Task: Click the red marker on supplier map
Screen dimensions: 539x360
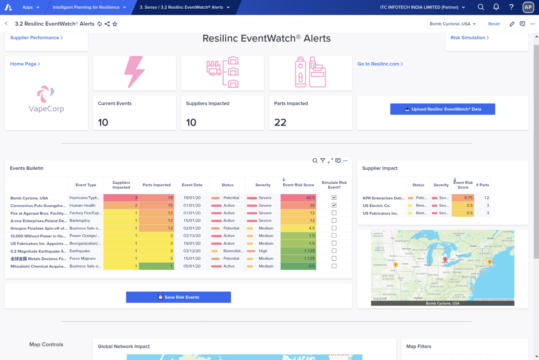Action: click(445, 260)
